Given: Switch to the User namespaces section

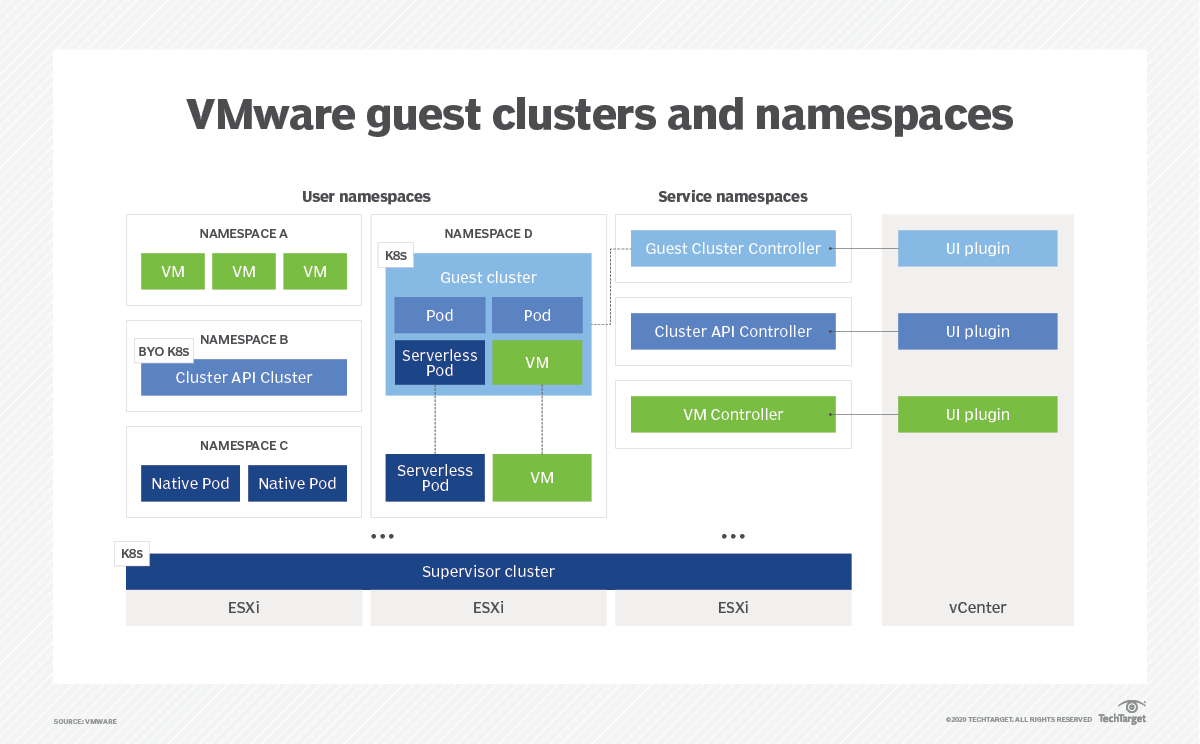Looking at the screenshot, I should [x=366, y=196].
